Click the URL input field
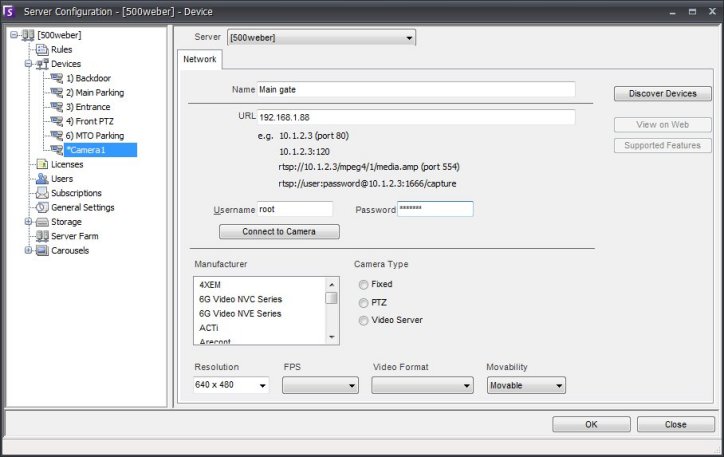The width and height of the screenshot is (724, 457). point(416,117)
